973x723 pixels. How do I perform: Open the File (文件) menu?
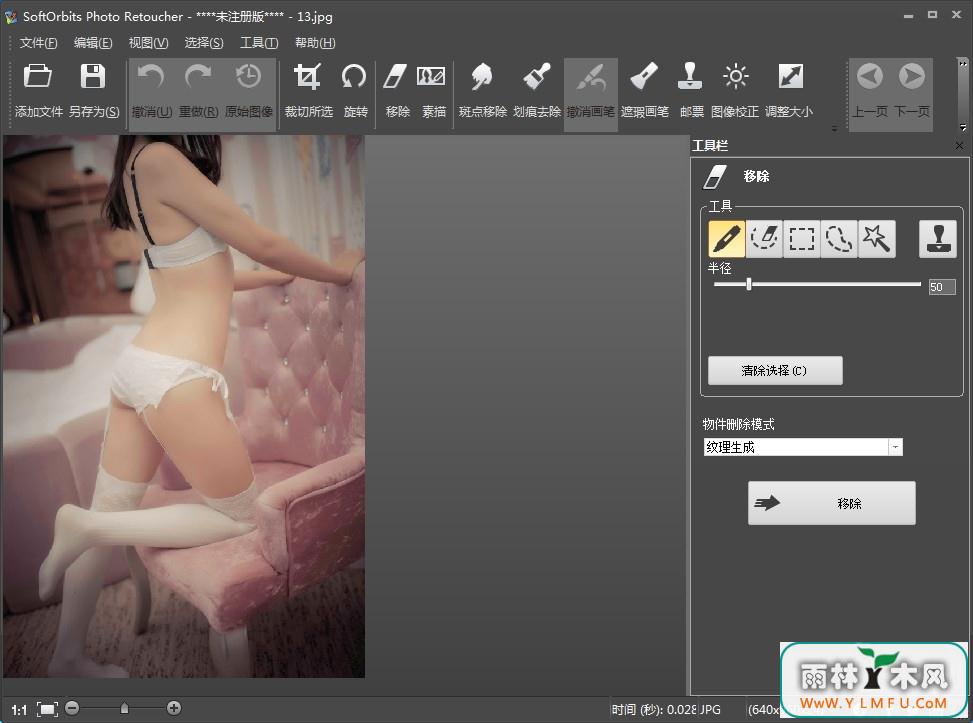38,42
